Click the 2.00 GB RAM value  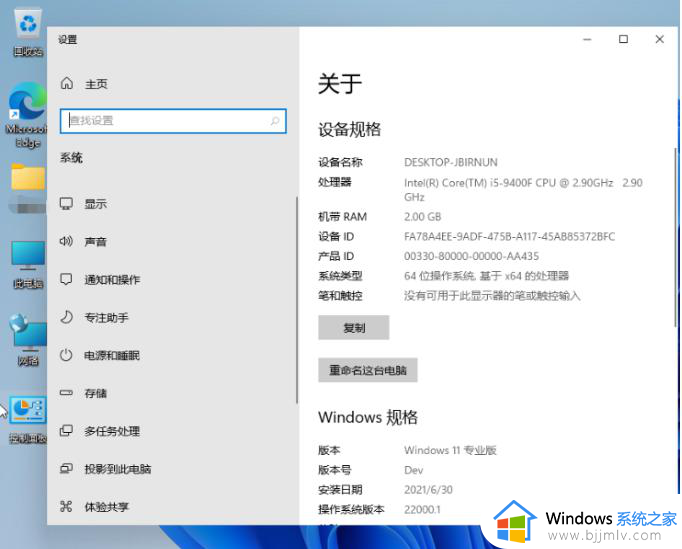[423, 217]
